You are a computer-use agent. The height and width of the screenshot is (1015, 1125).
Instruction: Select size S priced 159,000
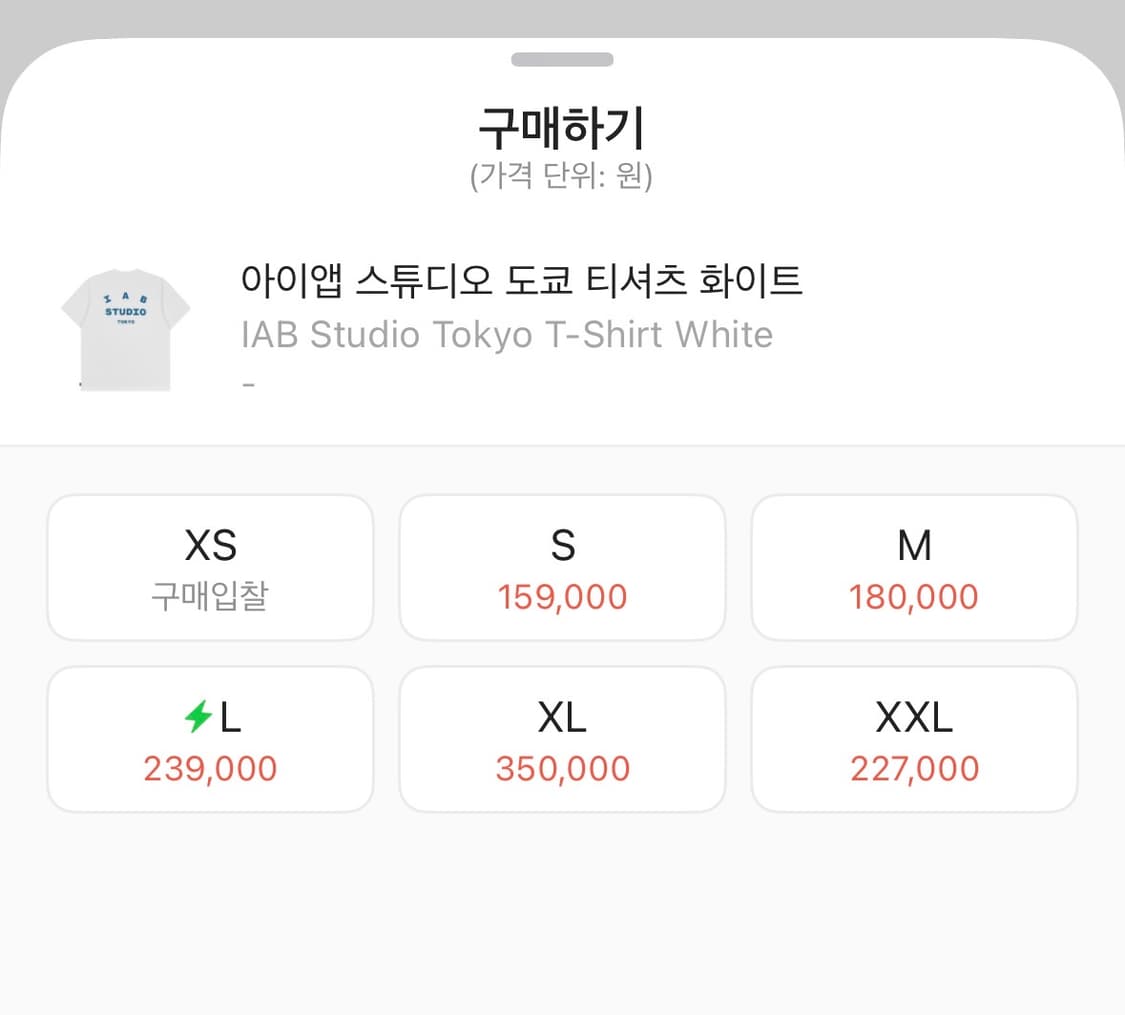pyautogui.click(x=562, y=567)
